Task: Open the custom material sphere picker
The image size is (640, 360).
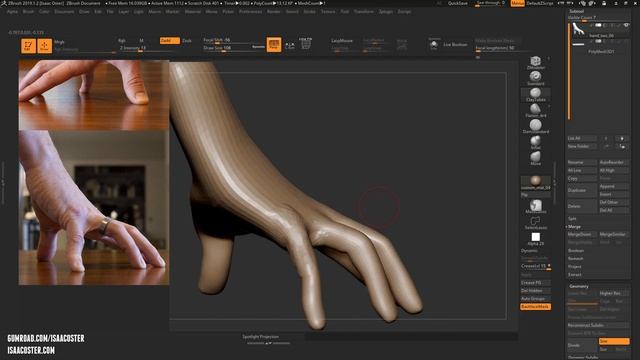Action: [x=536, y=182]
